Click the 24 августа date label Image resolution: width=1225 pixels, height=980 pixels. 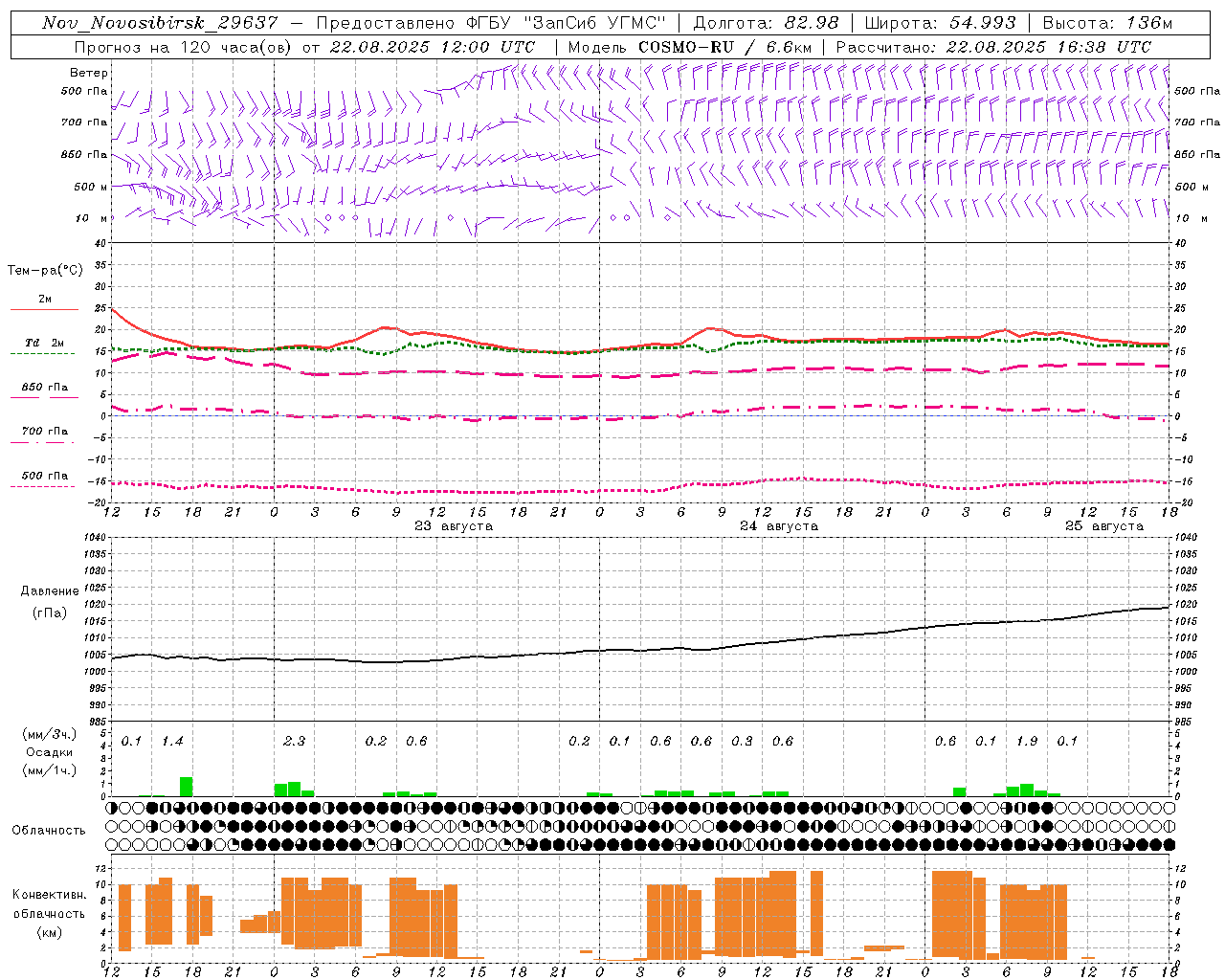tap(779, 526)
